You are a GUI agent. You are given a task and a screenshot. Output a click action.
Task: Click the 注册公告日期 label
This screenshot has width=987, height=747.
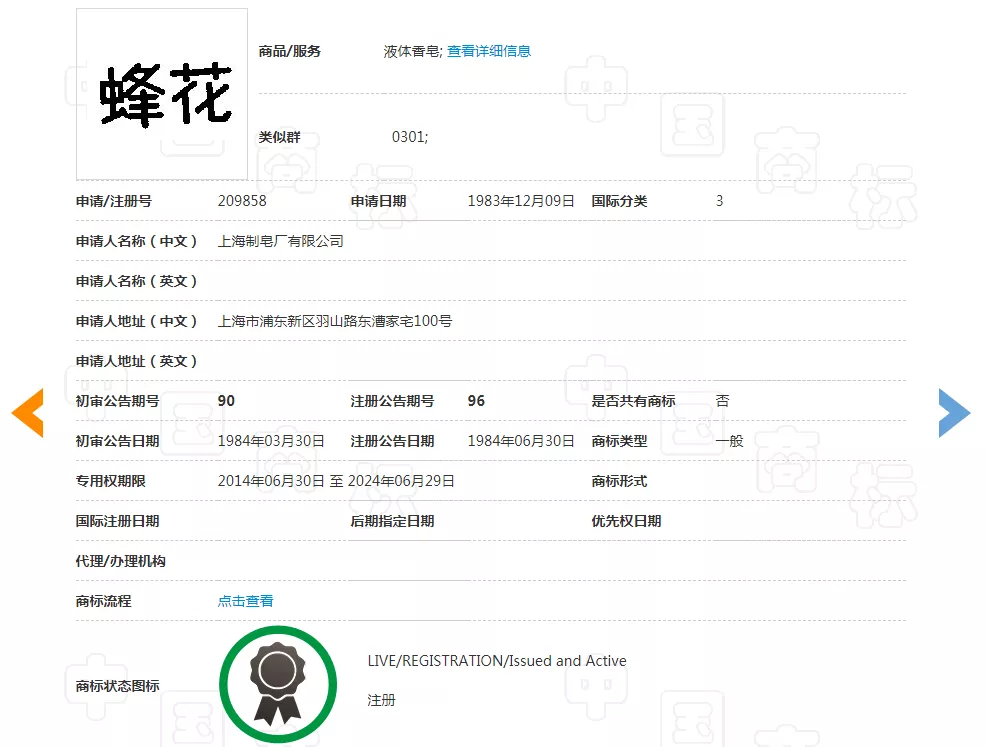(x=392, y=441)
